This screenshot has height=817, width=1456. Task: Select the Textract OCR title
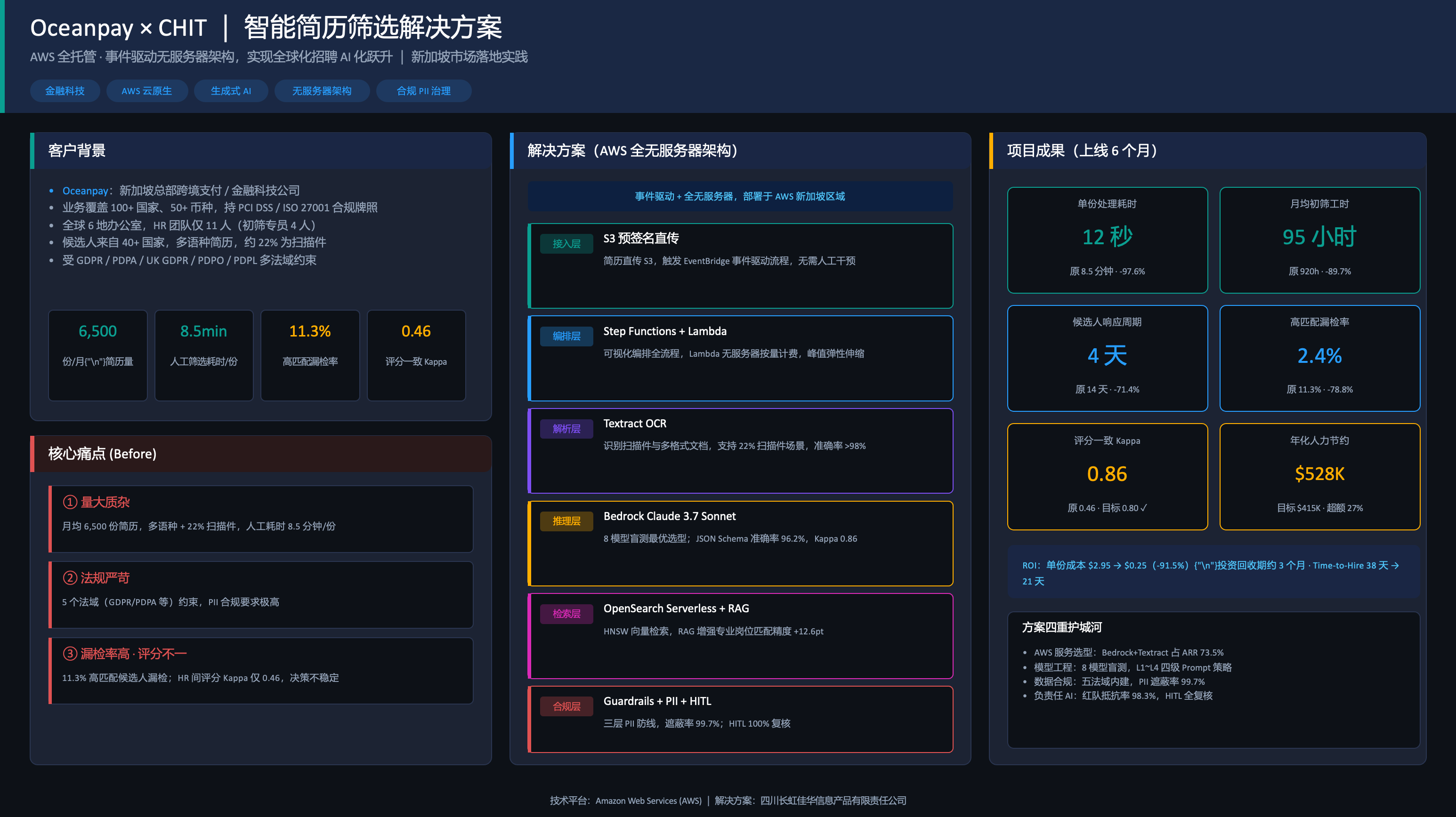coord(635,424)
